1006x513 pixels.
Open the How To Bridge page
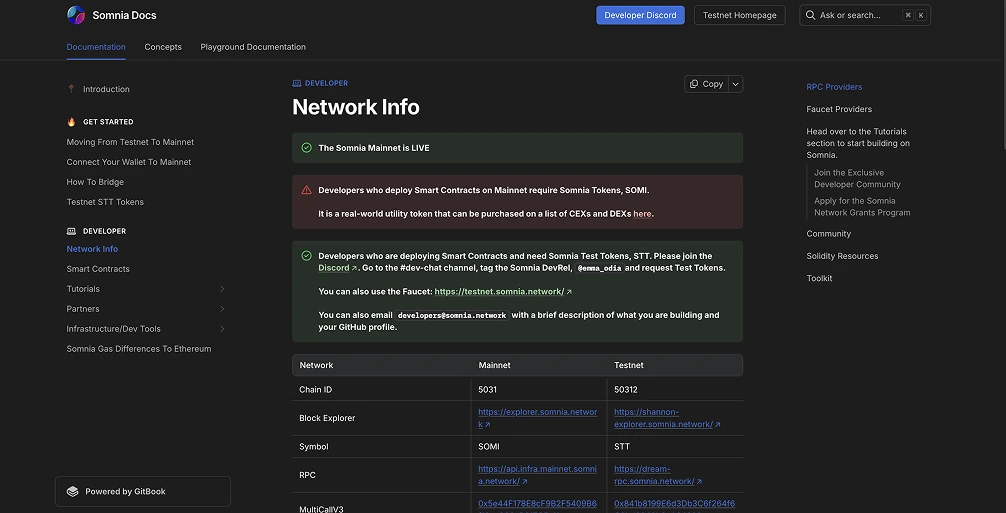95,182
